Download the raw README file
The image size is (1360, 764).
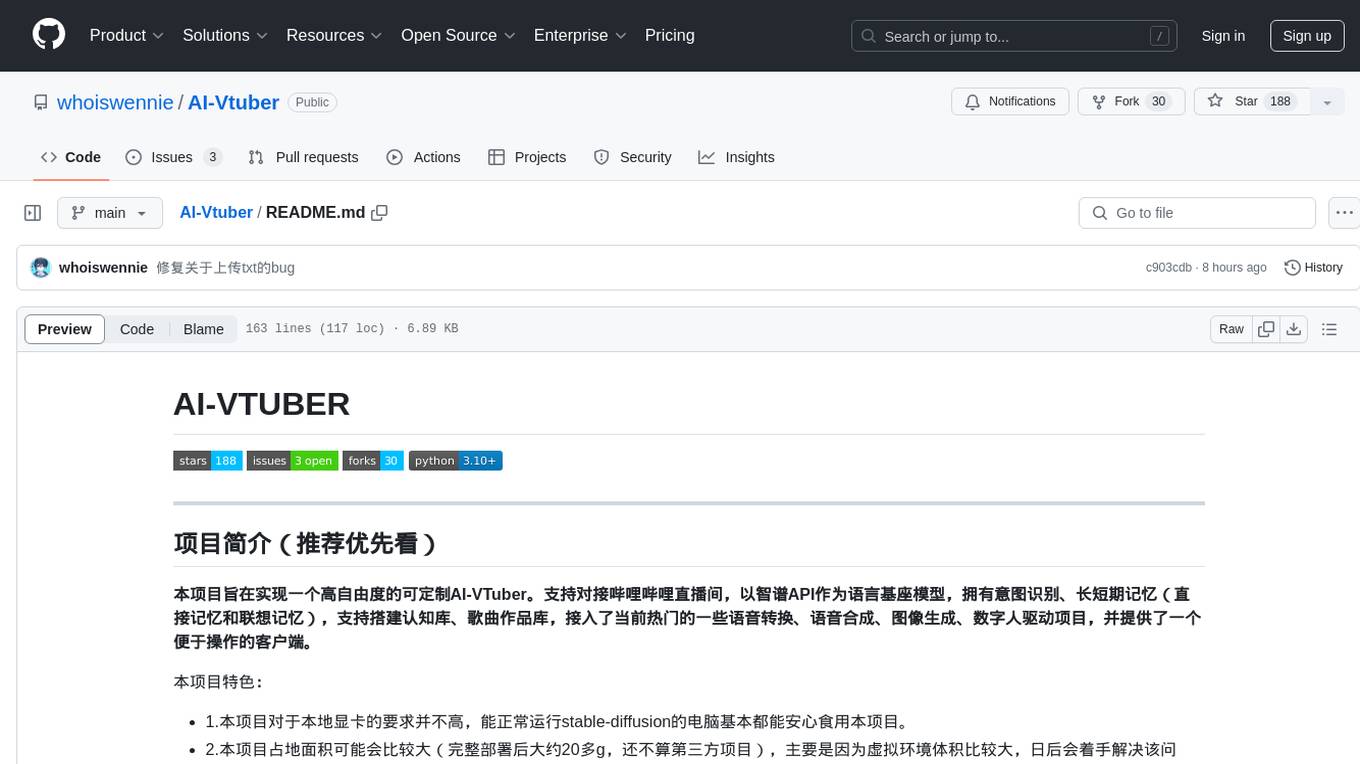click(x=1294, y=329)
